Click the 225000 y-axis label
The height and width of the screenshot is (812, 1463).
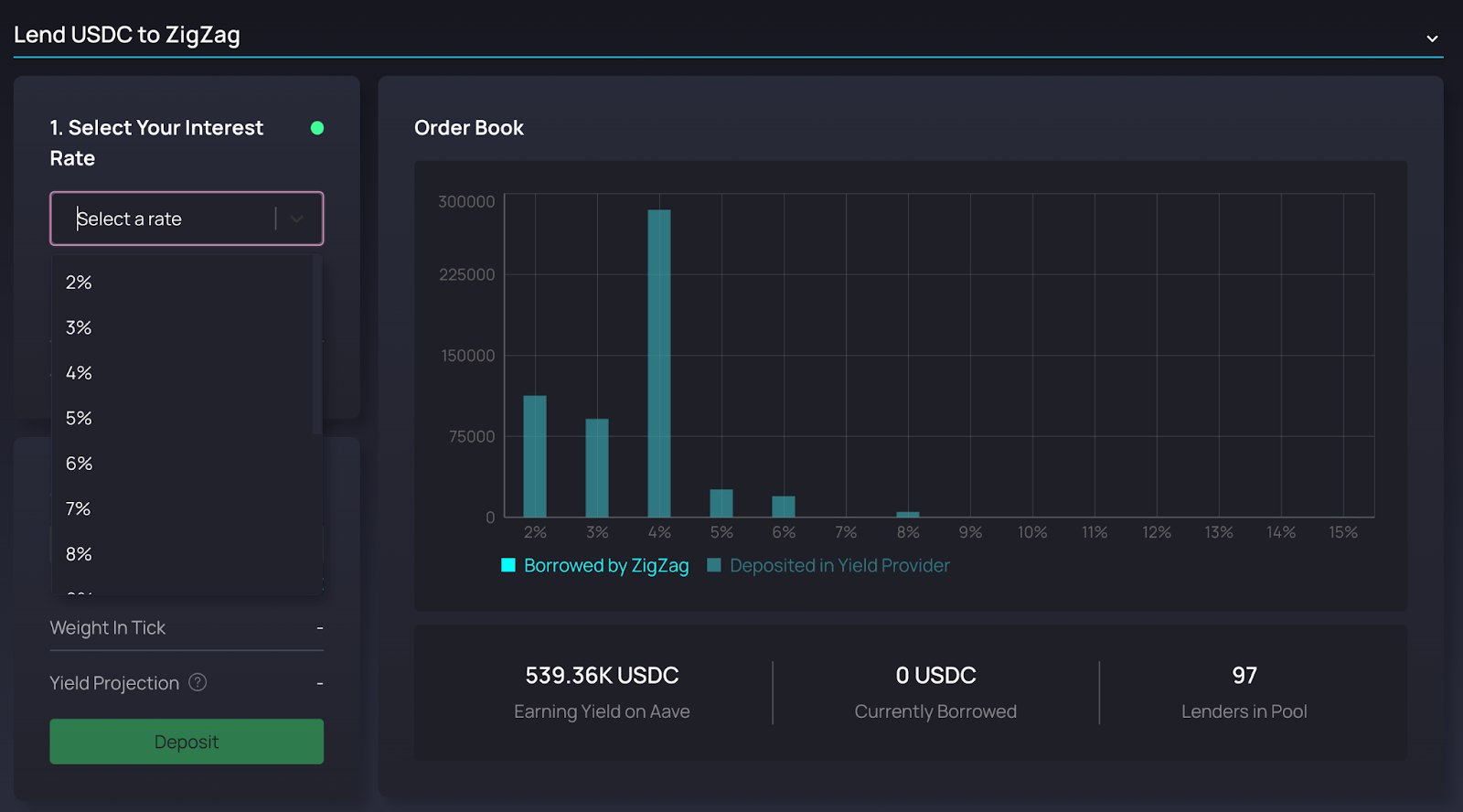[x=467, y=274]
